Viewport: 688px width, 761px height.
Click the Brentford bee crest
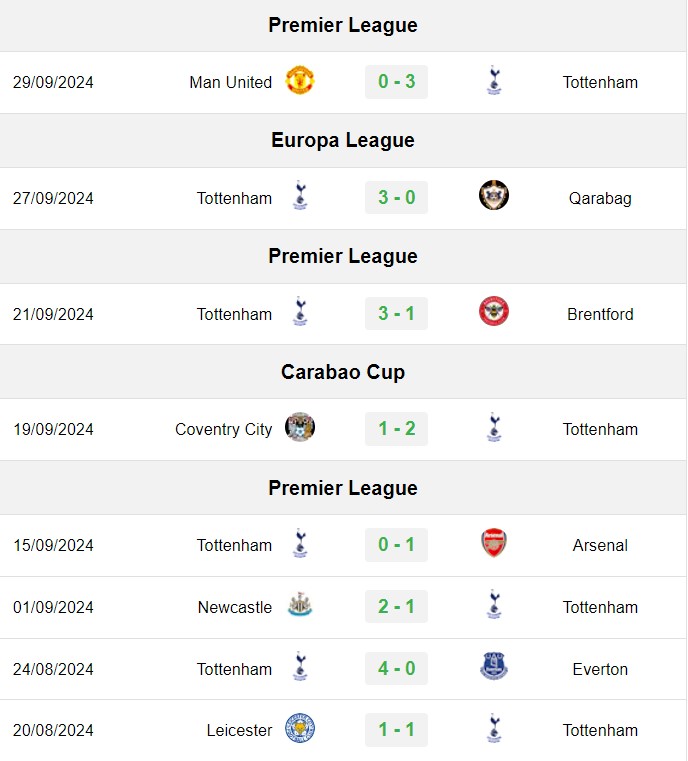[x=494, y=311]
